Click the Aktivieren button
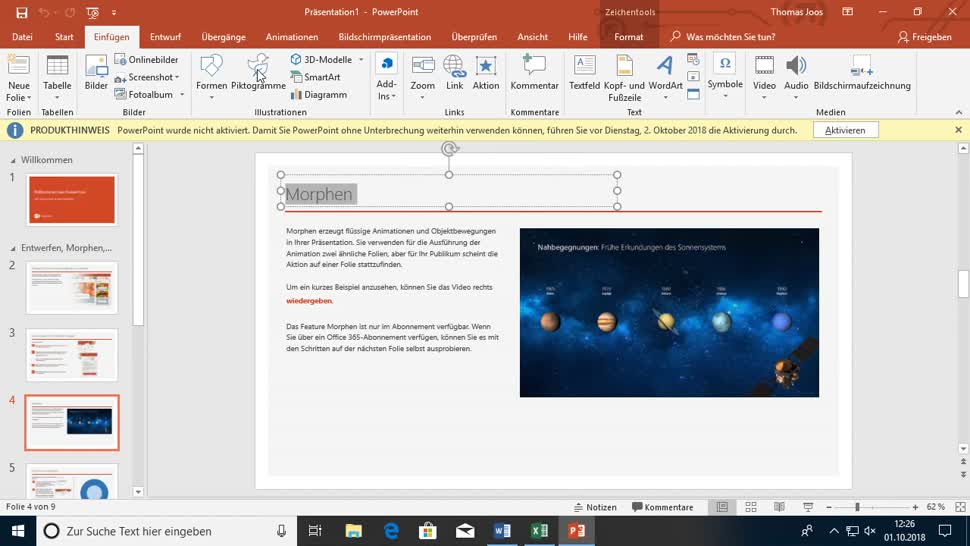970x546 pixels. pyautogui.click(x=845, y=130)
